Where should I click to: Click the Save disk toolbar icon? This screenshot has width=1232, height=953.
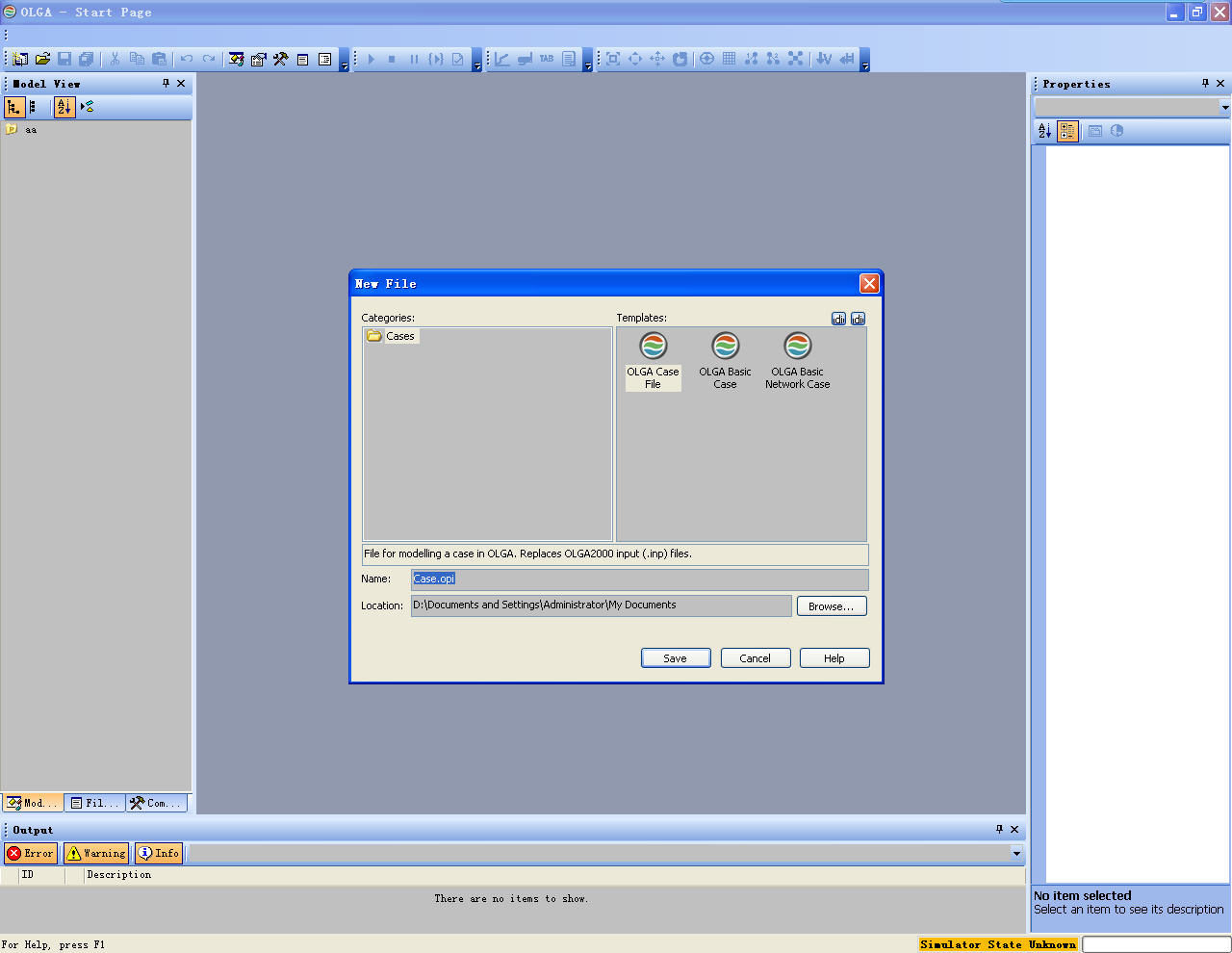click(x=64, y=59)
